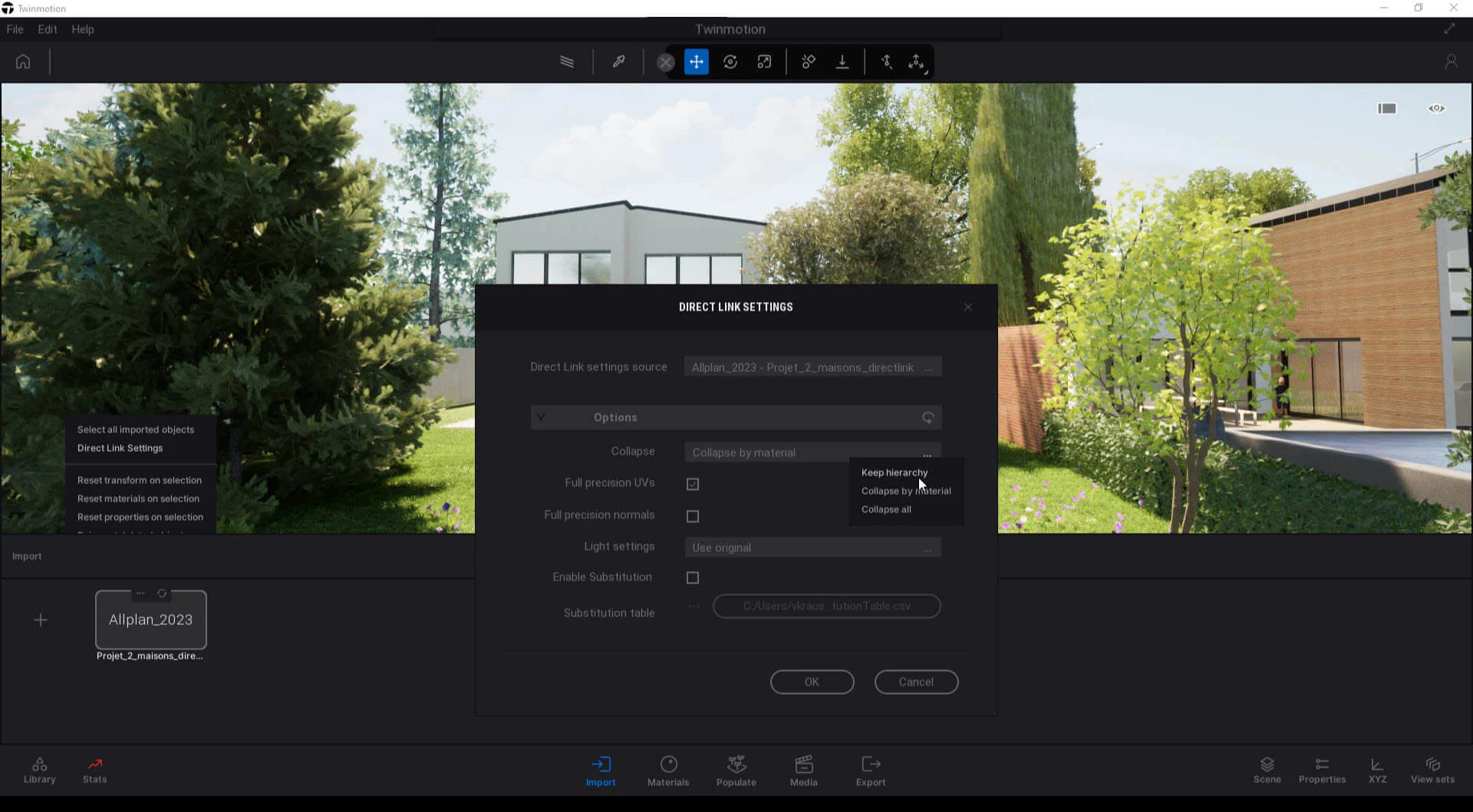Confirm dialog with OK button
1473x812 pixels.
click(x=812, y=682)
